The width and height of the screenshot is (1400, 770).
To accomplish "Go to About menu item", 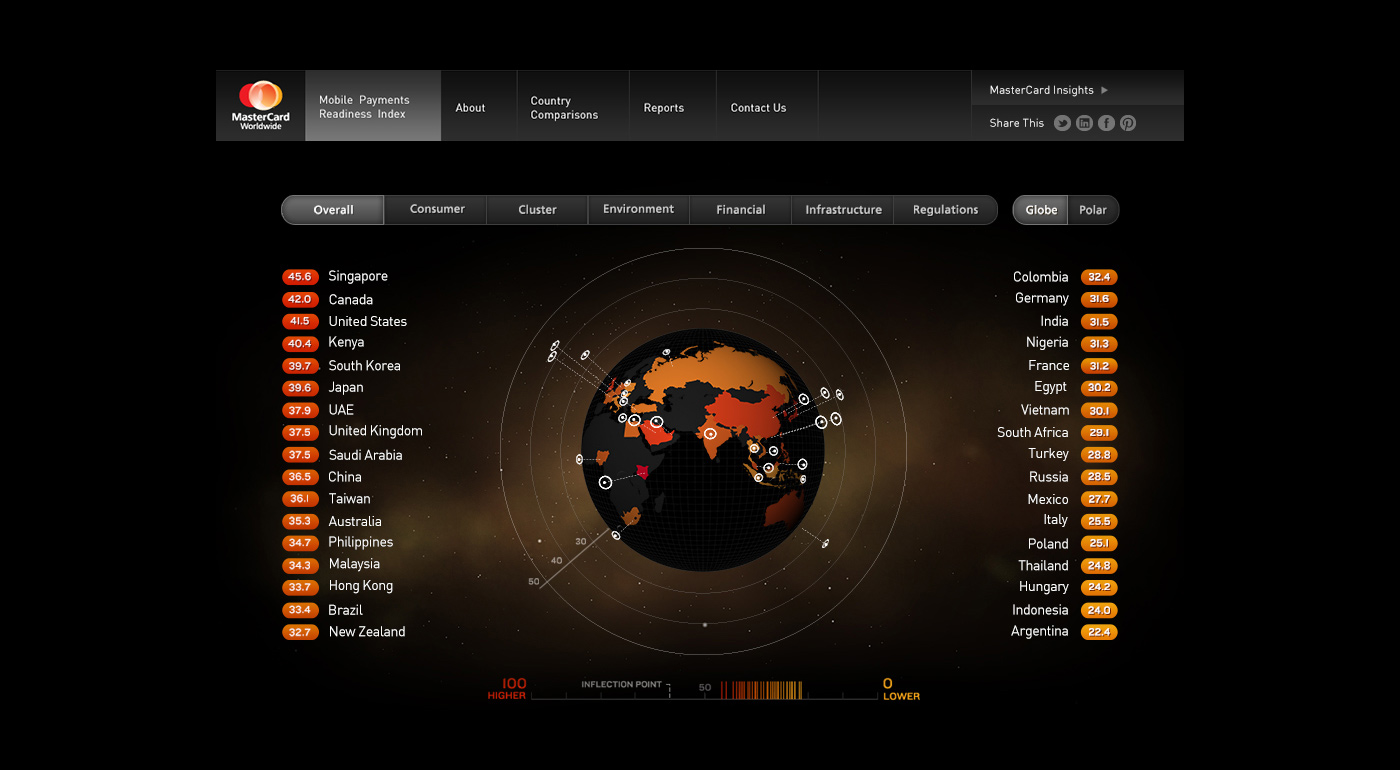I will 470,108.
